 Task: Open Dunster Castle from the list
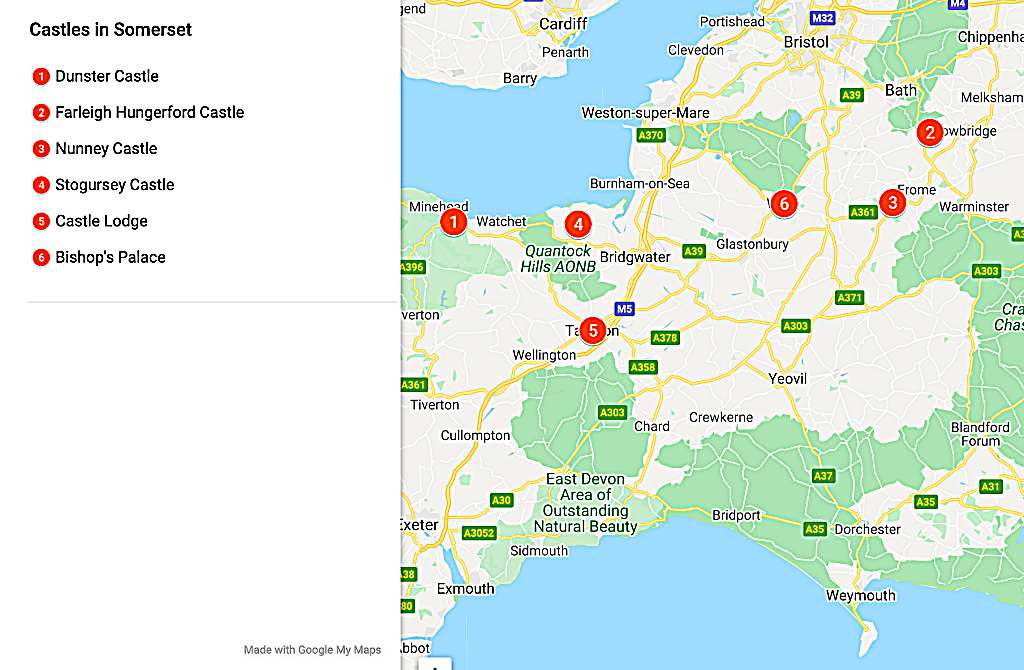[107, 76]
